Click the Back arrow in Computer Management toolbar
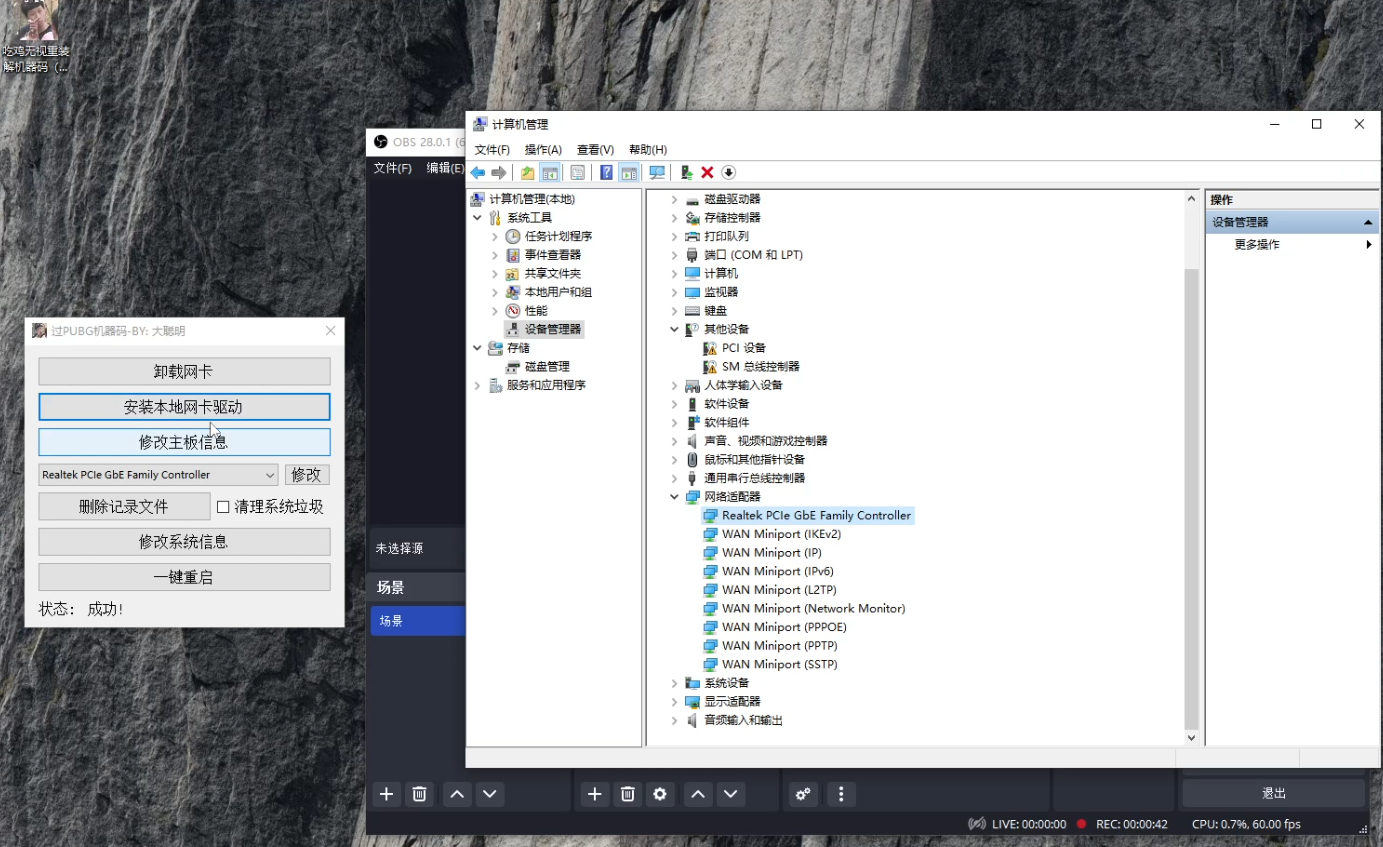The width and height of the screenshot is (1383, 847). (478, 172)
